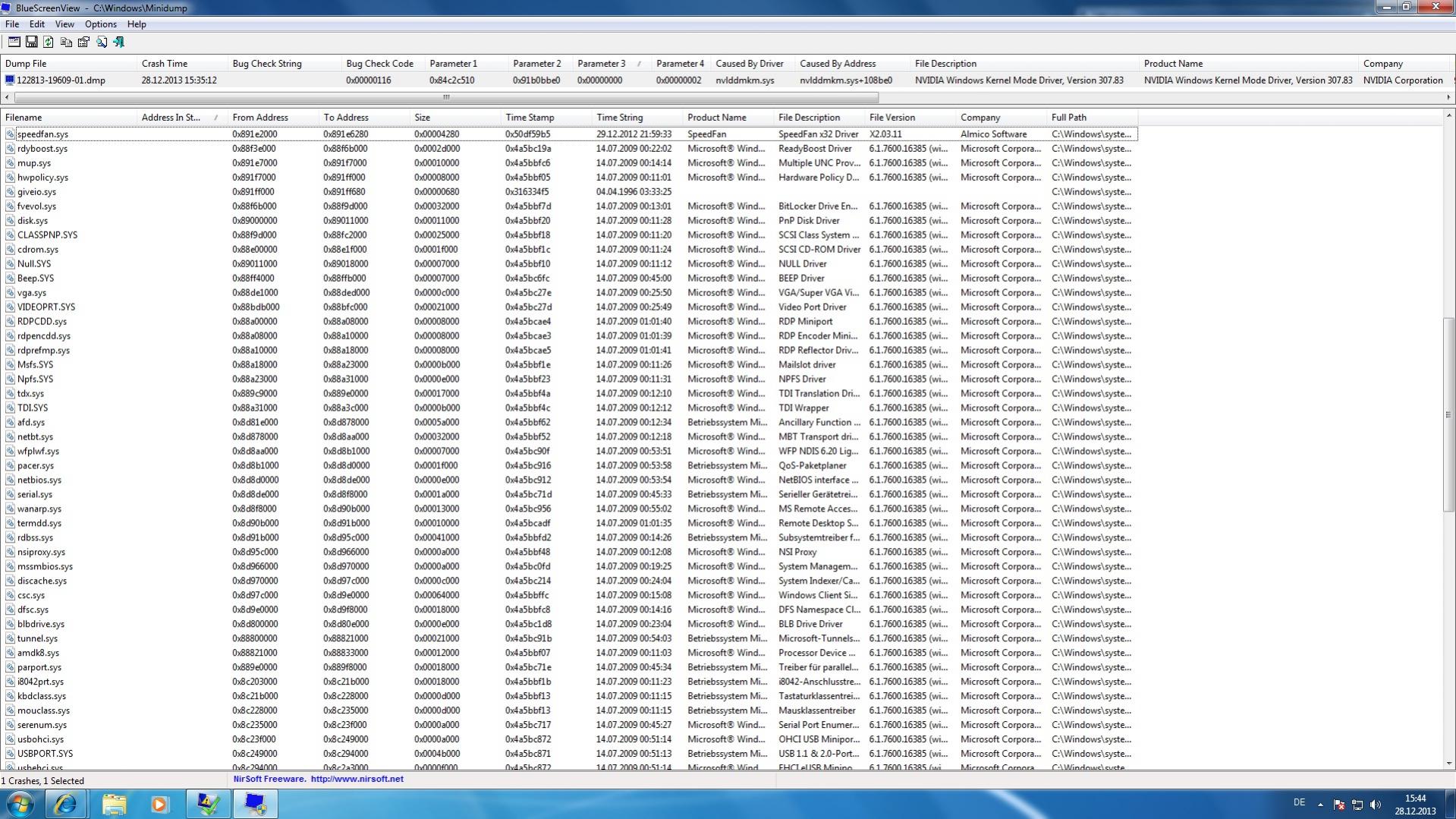Select the VIDEOPRT.SYS driver row
Screen dimensions: 1456x819
coord(569,307)
